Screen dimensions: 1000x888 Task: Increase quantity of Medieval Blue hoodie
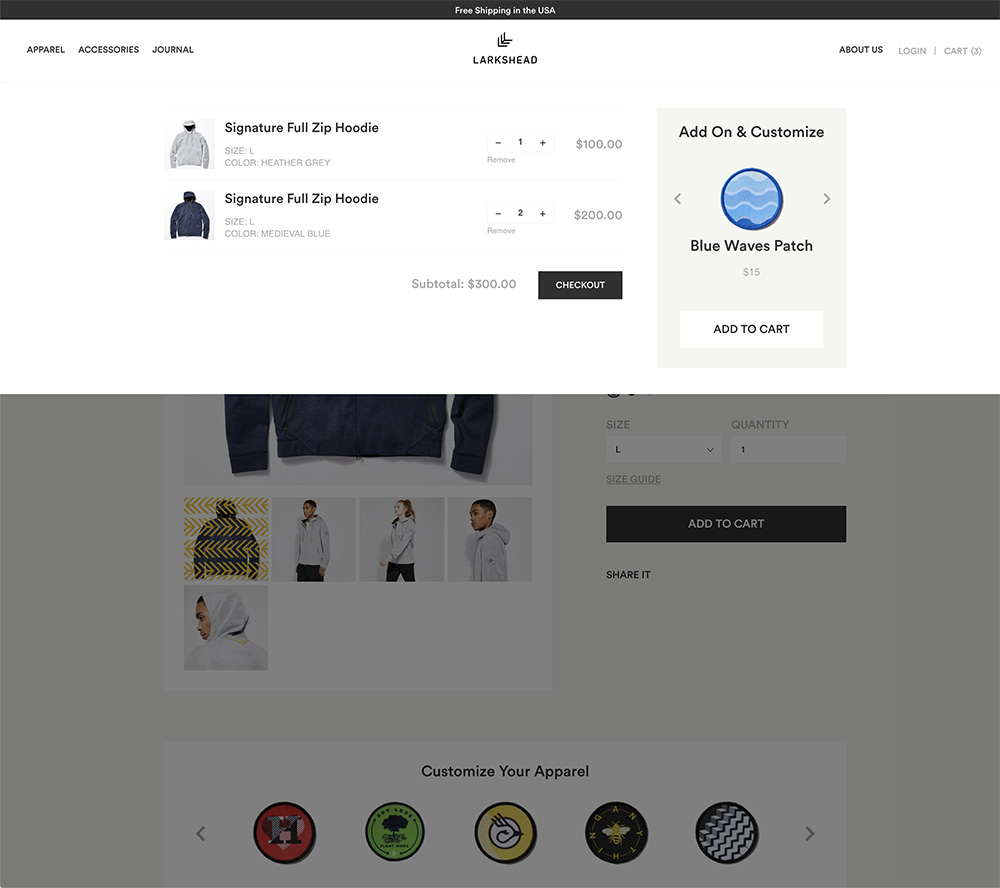click(x=542, y=214)
